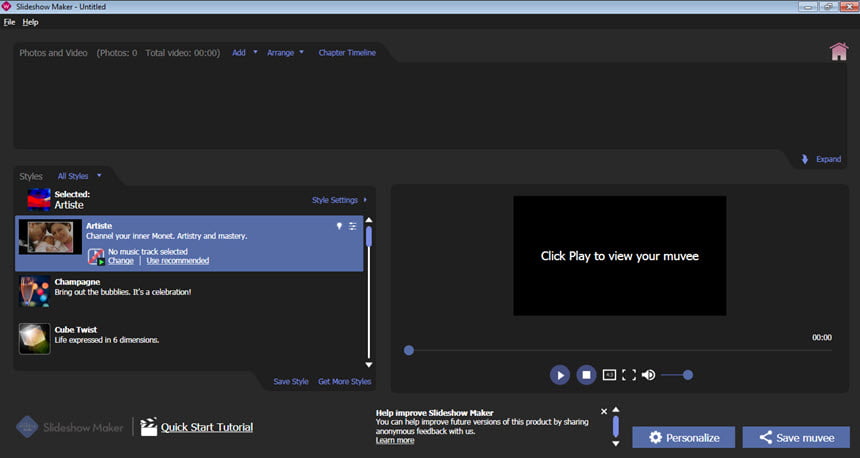Mute the speaker volume icon
Image resolution: width=860 pixels, height=458 pixels.
click(648, 375)
